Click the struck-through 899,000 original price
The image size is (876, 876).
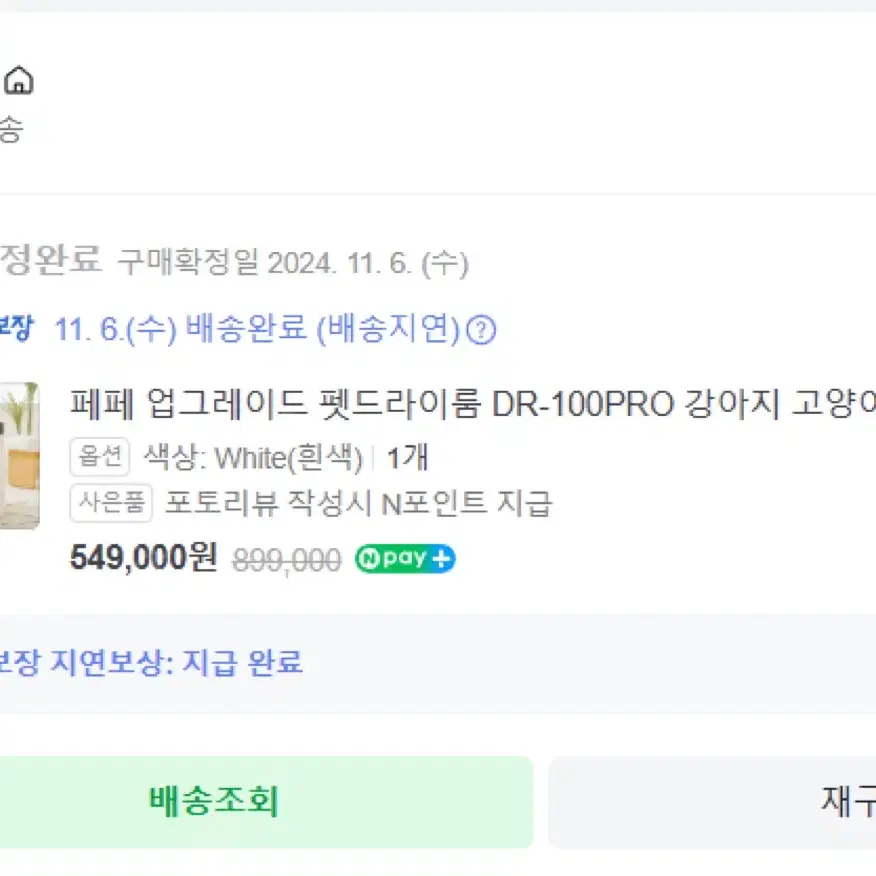[287, 560]
